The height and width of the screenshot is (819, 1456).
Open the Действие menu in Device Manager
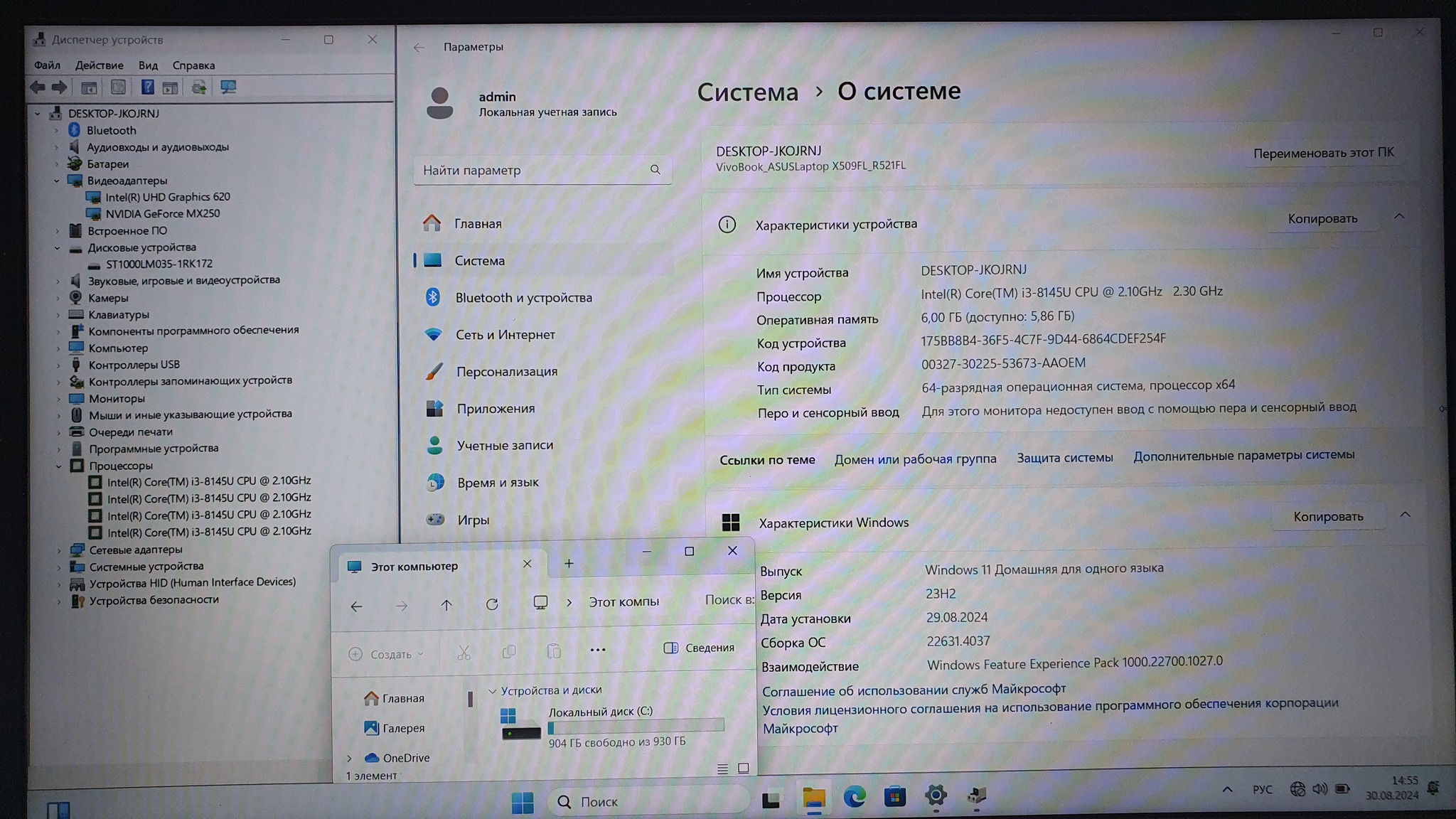click(99, 65)
